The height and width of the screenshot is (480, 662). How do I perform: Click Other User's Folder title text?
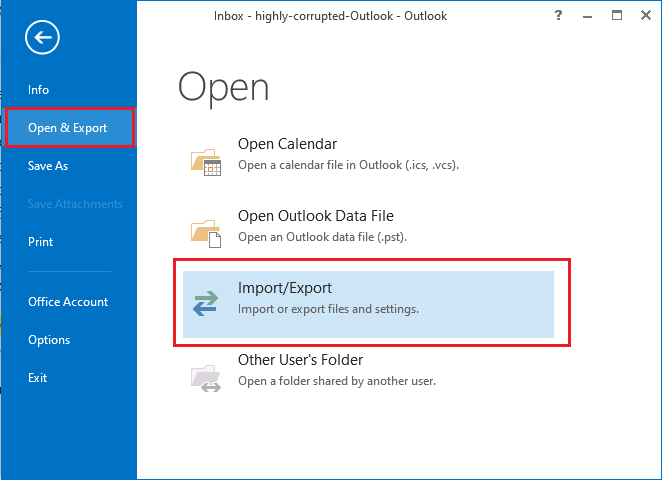tap(300, 360)
